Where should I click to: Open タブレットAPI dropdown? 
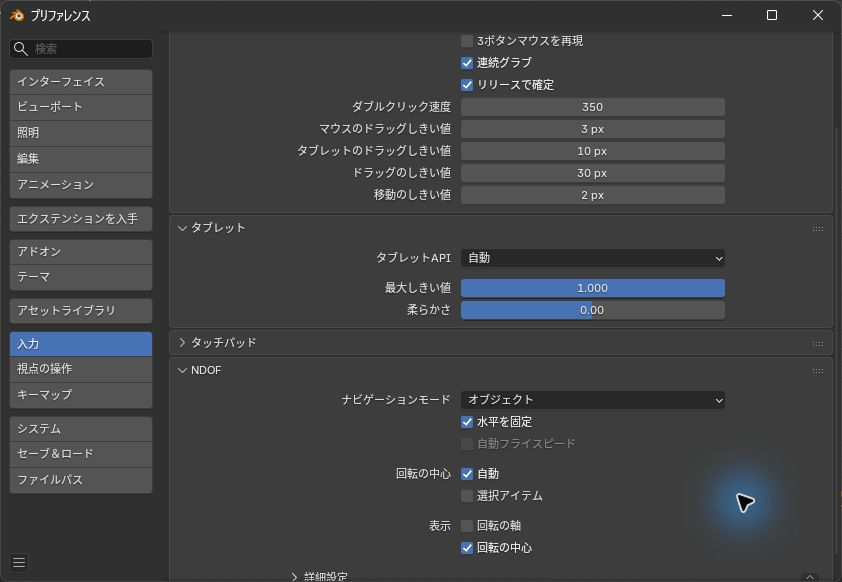click(592, 258)
